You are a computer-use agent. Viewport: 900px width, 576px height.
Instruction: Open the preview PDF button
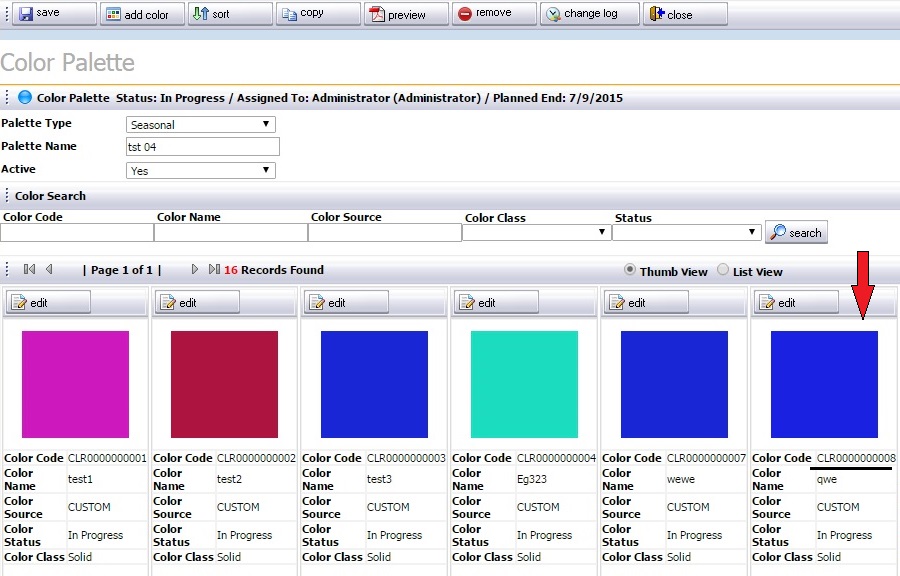(x=405, y=14)
